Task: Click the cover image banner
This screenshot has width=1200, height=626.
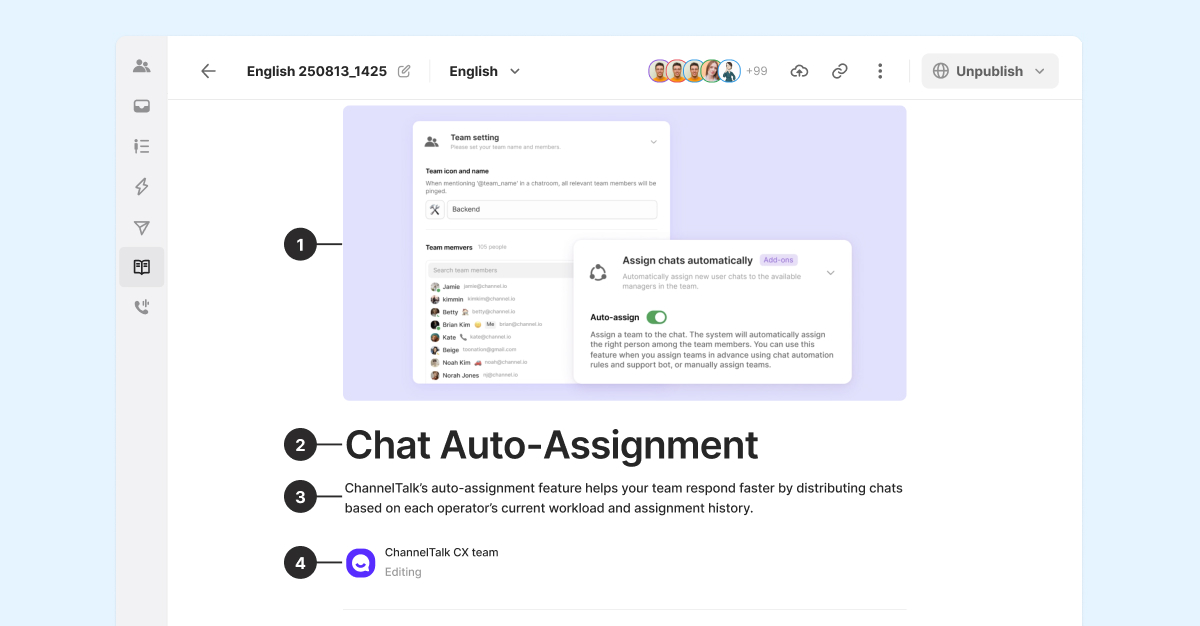Action: point(625,253)
